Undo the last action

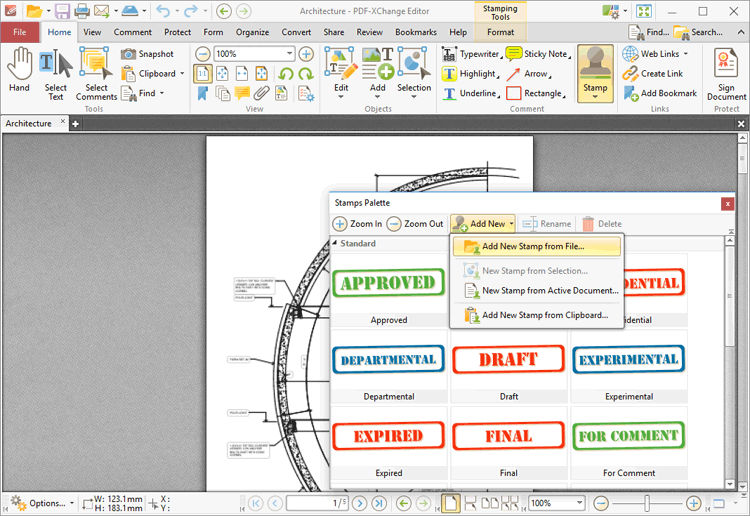point(163,11)
